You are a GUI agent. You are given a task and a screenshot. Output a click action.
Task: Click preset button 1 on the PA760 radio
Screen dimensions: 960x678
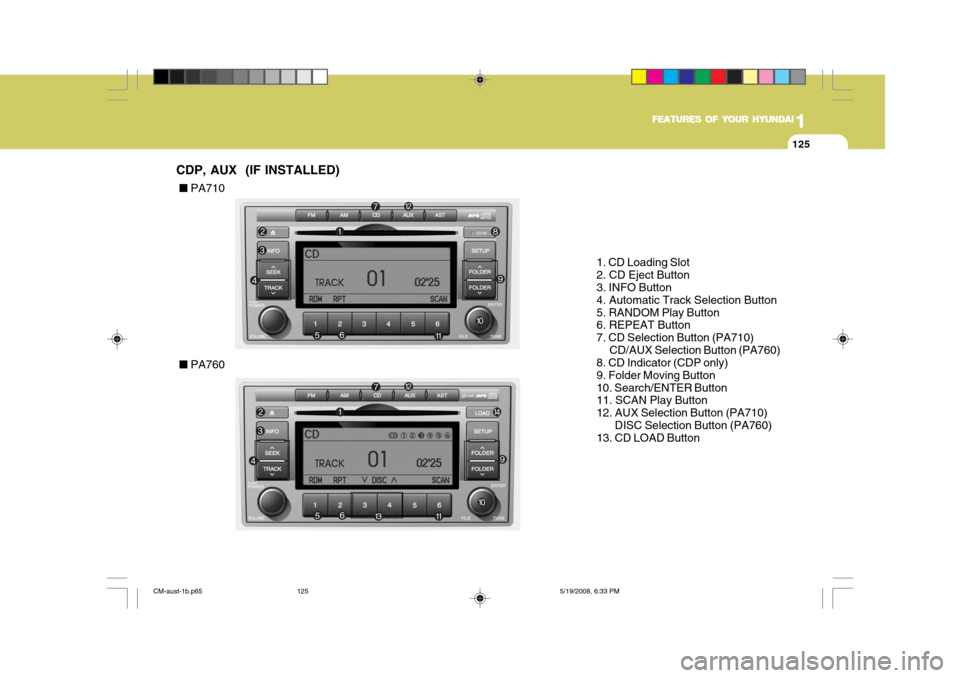pos(315,505)
